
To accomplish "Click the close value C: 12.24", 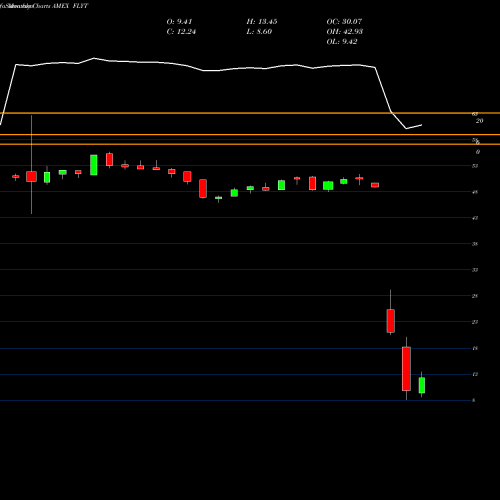I will pos(181,32).
